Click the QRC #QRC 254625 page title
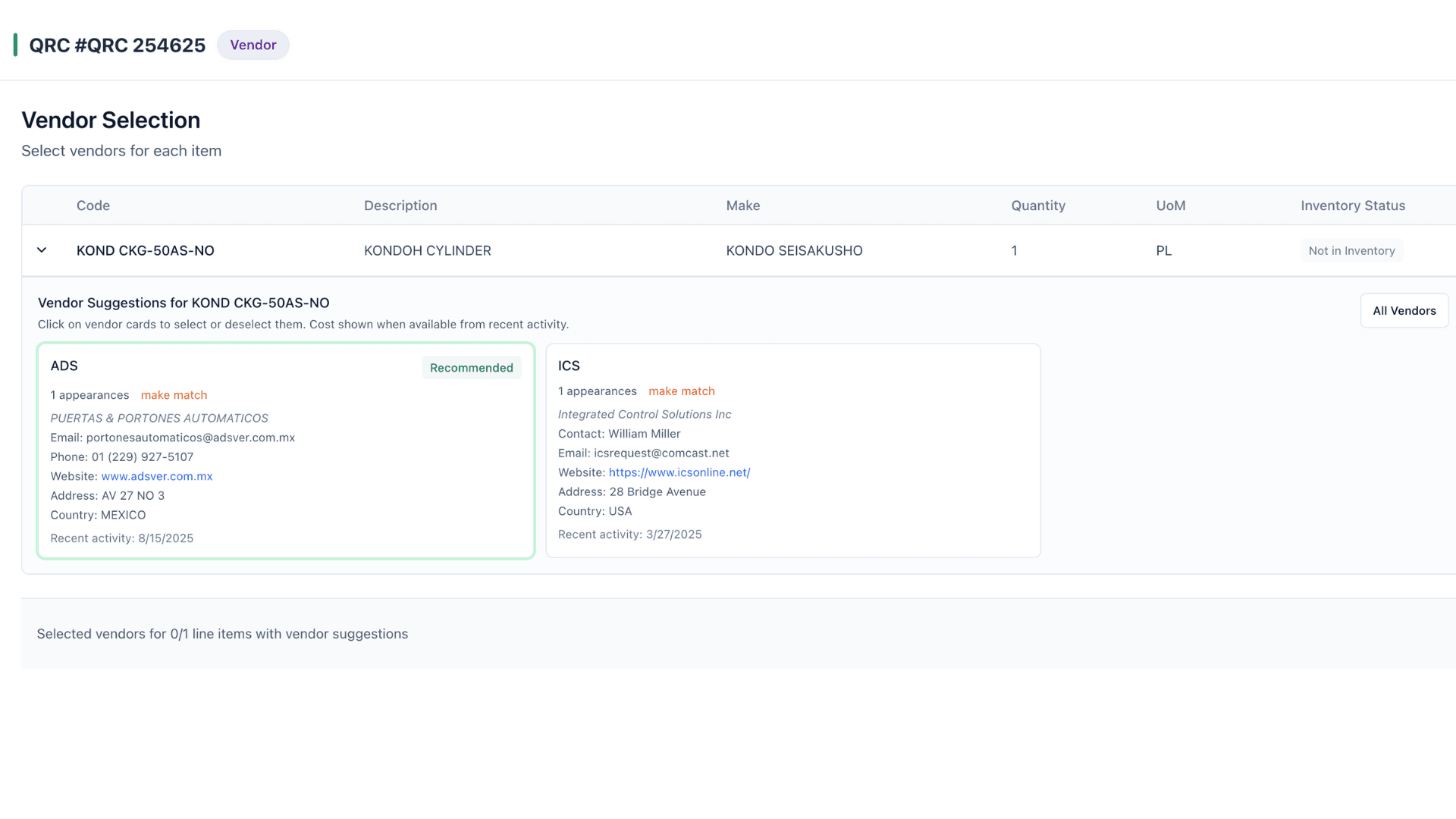Viewport: 1456px width, 819px height. [x=118, y=45]
